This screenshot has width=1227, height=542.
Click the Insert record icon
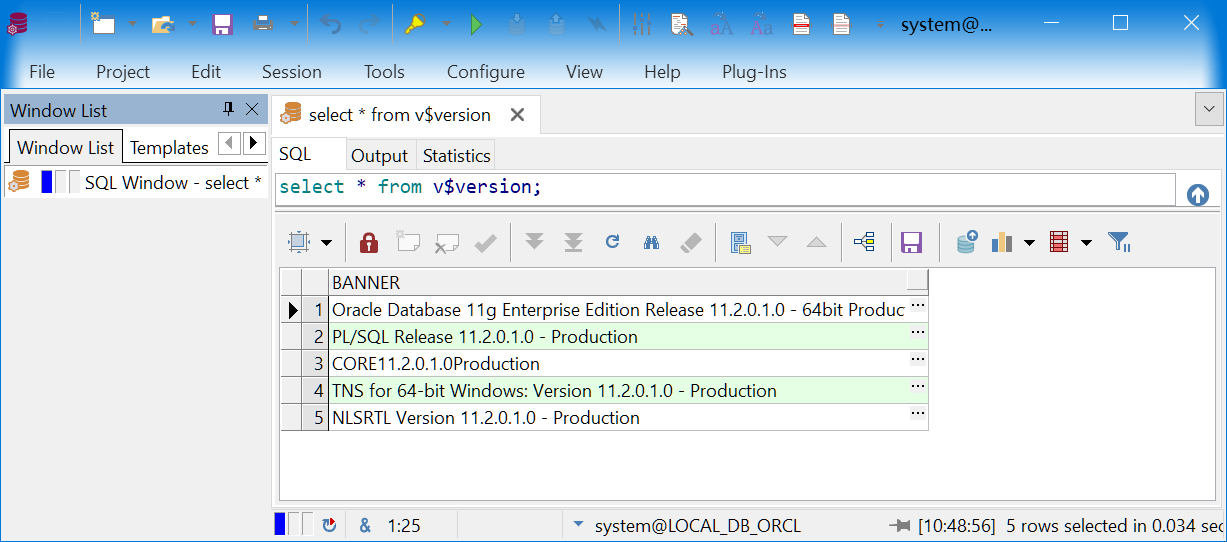coord(407,242)
